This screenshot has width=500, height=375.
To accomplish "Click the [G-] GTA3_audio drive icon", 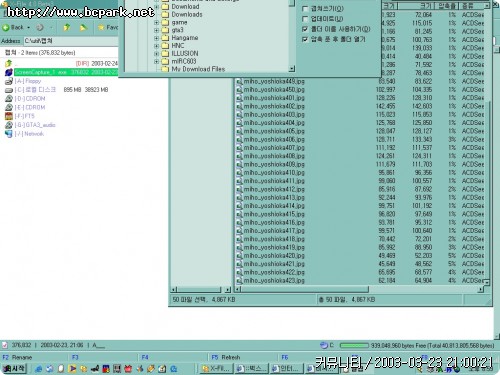I will tap(9, 125).
